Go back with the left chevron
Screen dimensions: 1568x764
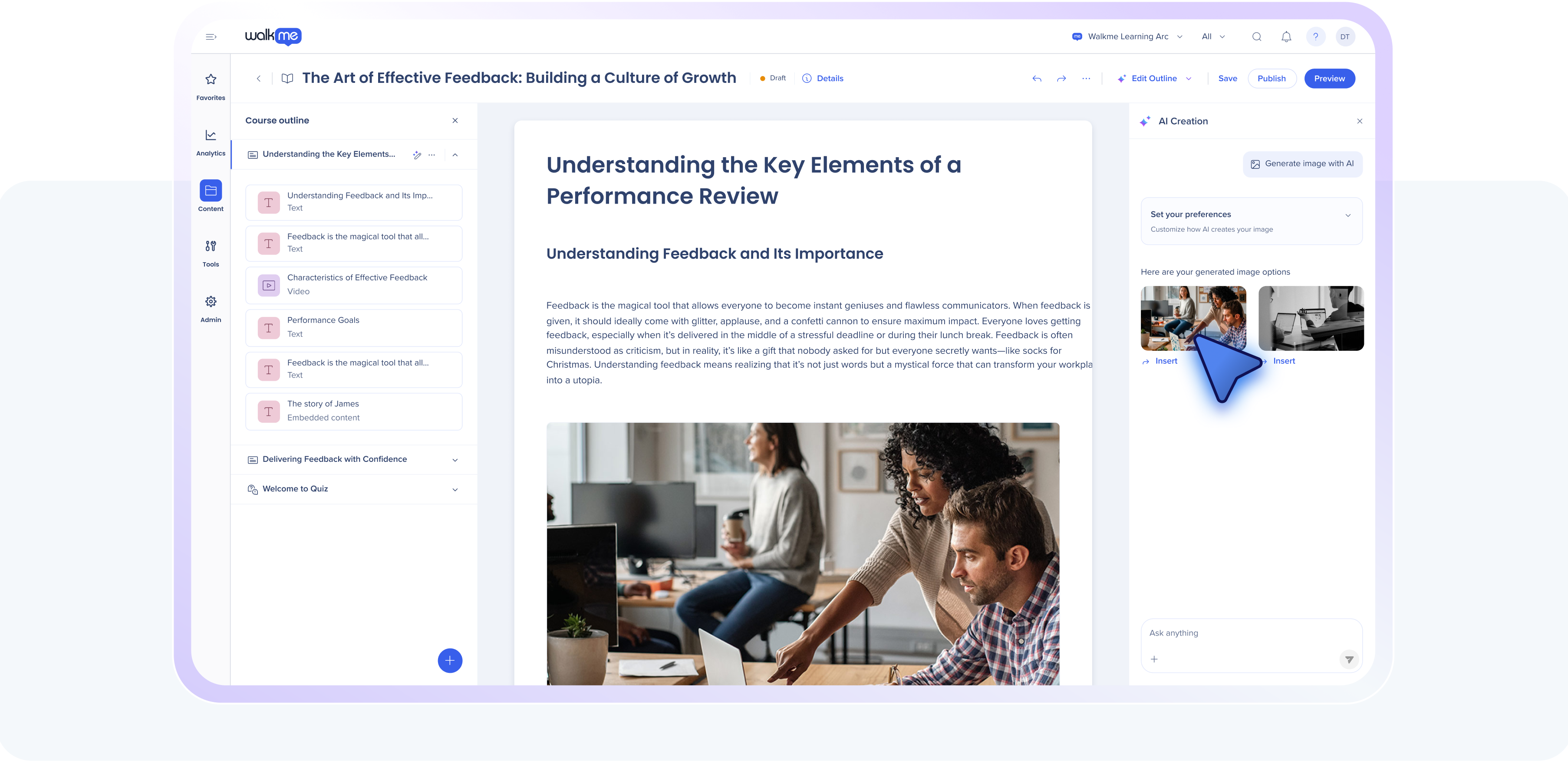click(x=259, y=79)
